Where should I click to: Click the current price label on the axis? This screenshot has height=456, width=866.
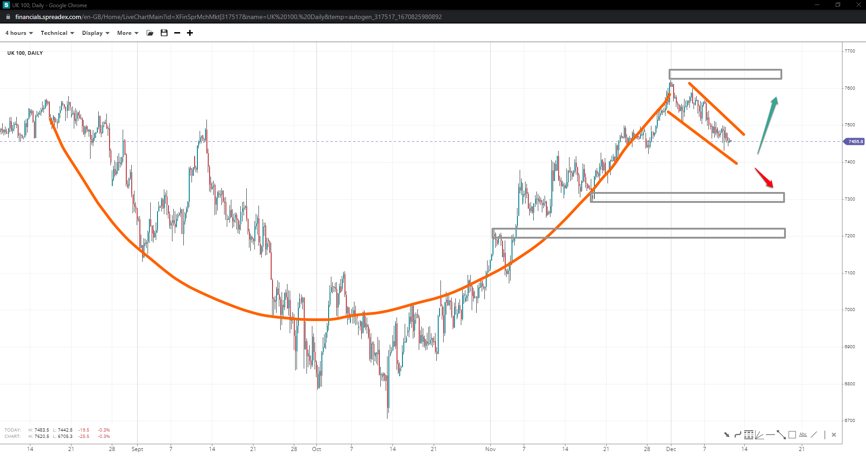tap(853, 141)
